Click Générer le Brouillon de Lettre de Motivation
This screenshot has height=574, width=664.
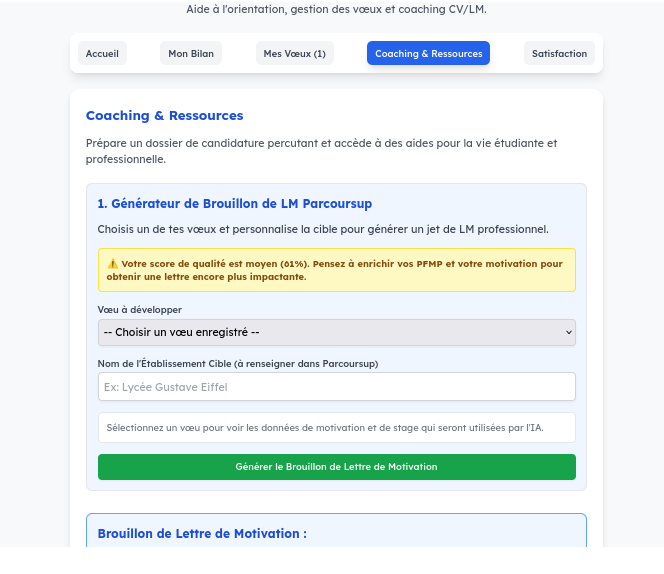pyautogui.click(x=336, y=467)
